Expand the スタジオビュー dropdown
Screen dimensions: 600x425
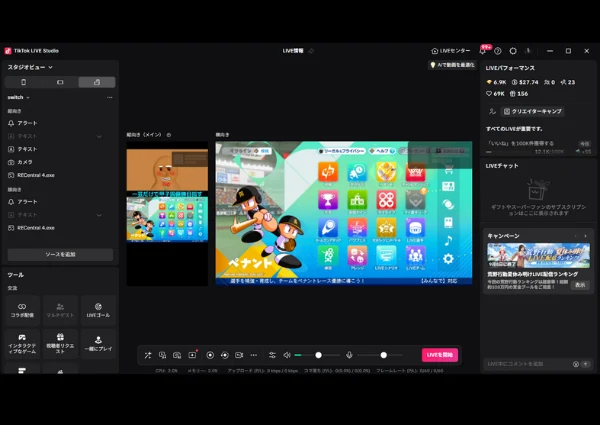tap(30, 67)
